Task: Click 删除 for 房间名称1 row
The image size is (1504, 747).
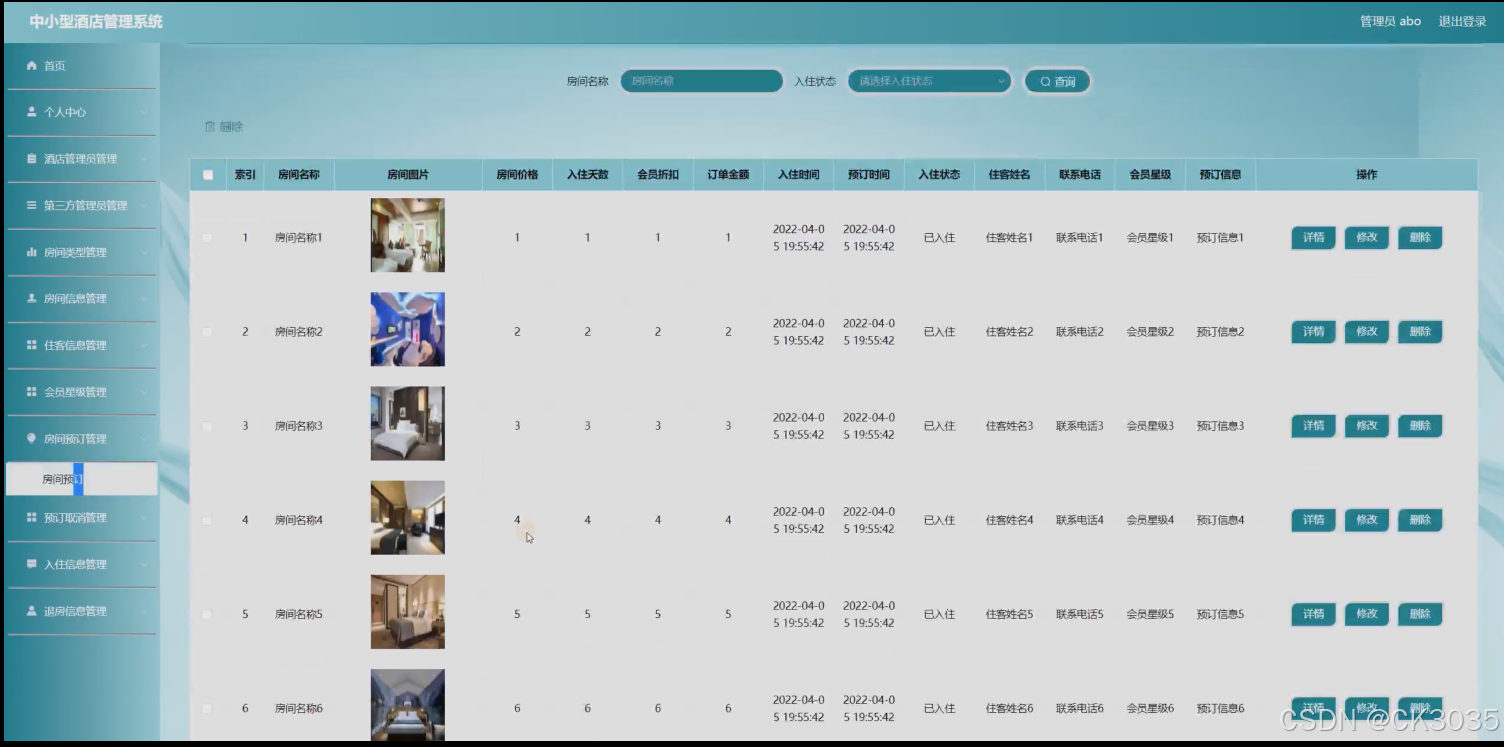Action: pyautogui.click(x=1420, y=238)
